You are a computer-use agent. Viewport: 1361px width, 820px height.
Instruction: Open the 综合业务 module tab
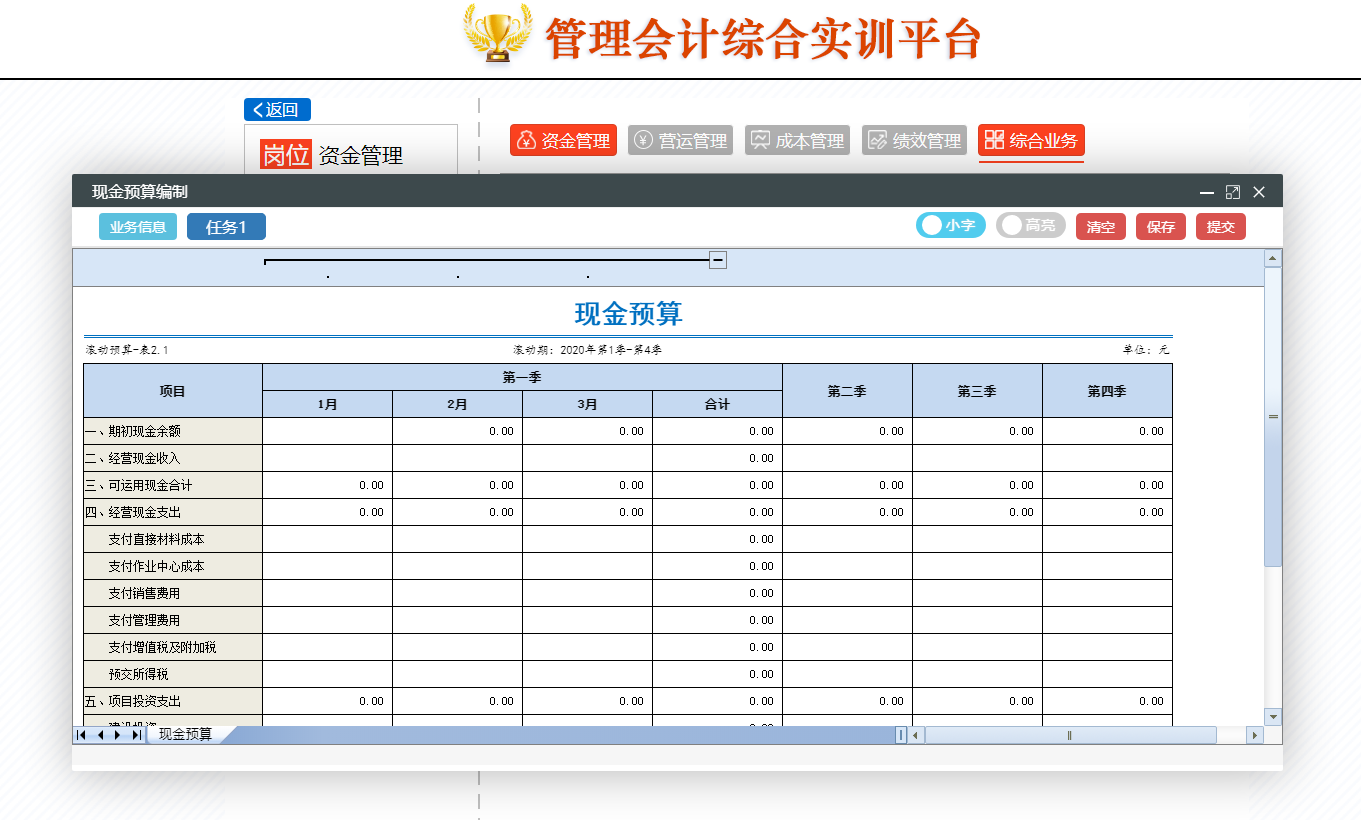tap(1031, 141)
